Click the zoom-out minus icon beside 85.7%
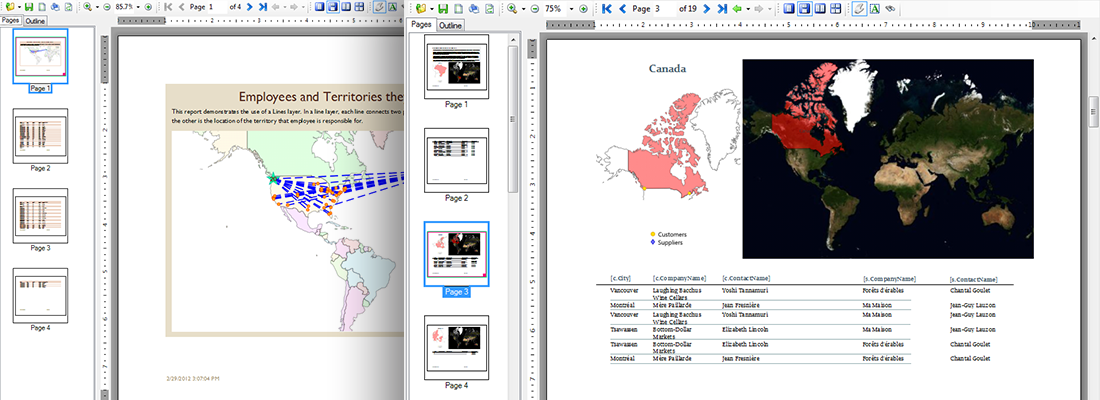 coord(107,7)
